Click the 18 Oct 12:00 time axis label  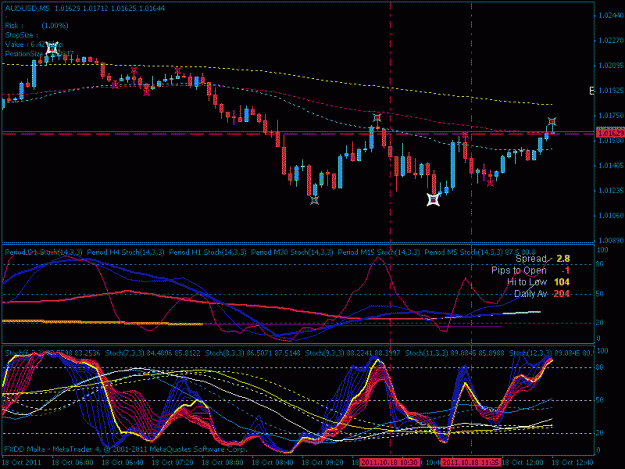pos(523,463)
